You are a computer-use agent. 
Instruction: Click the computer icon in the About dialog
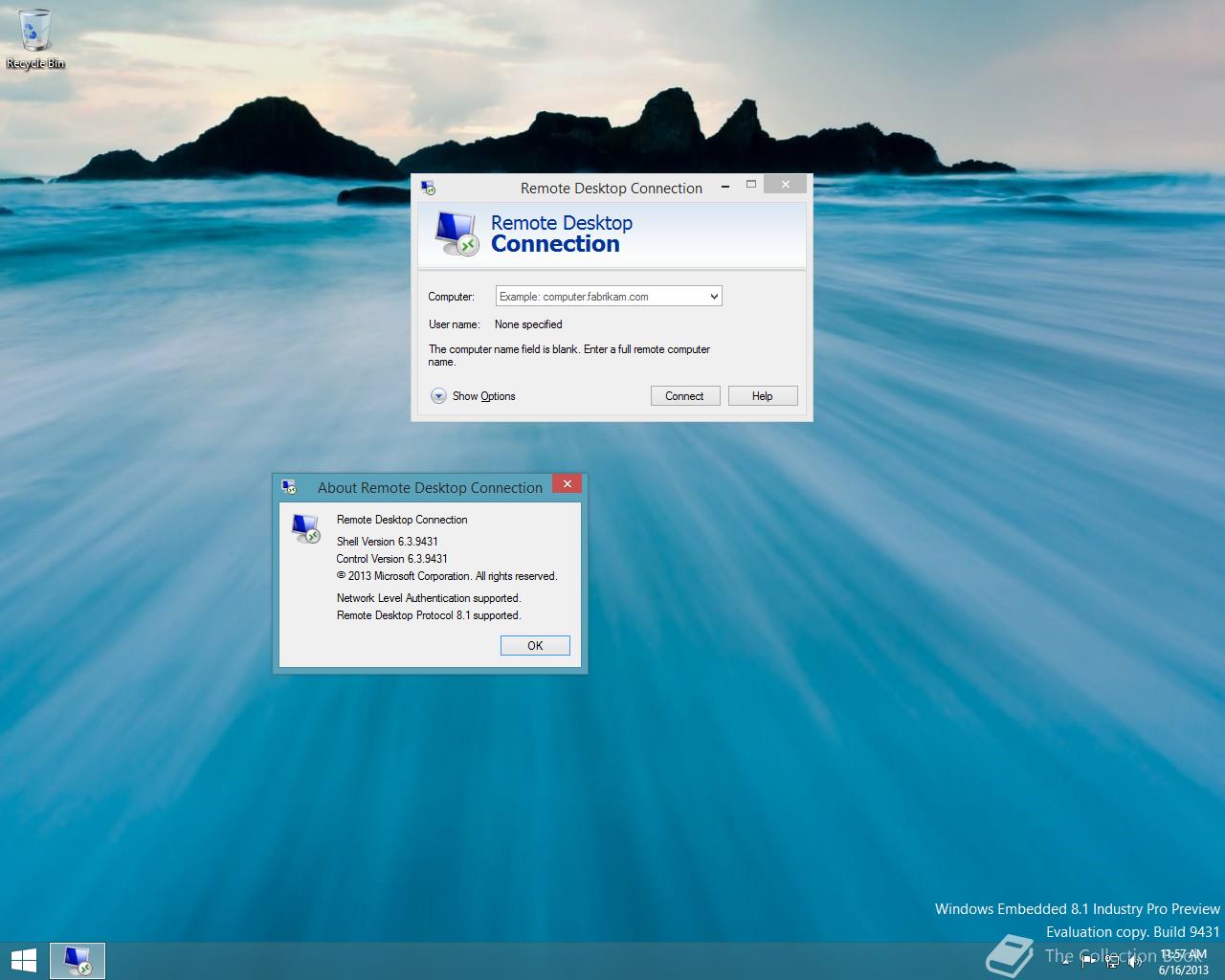[306, 528]
